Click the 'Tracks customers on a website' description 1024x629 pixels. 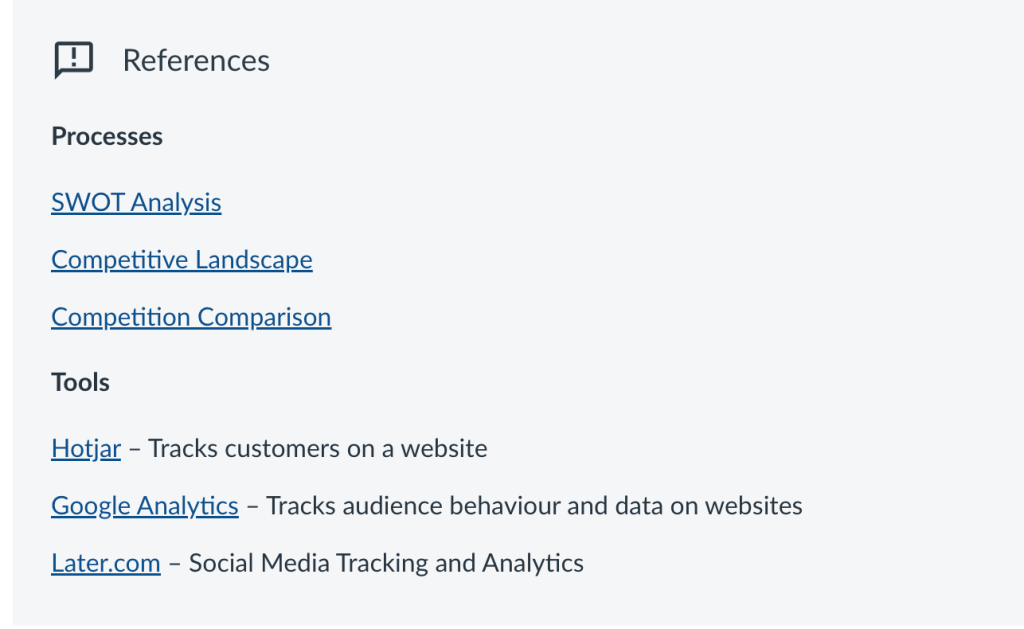point(317,449)
